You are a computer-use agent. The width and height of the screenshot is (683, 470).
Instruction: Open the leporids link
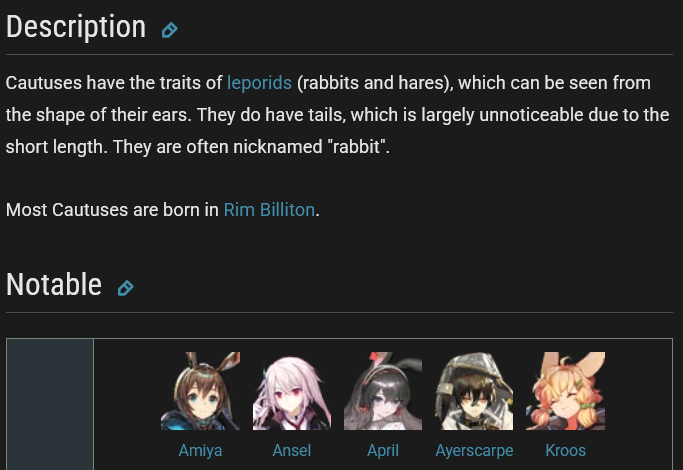click(x=259, y=83)
